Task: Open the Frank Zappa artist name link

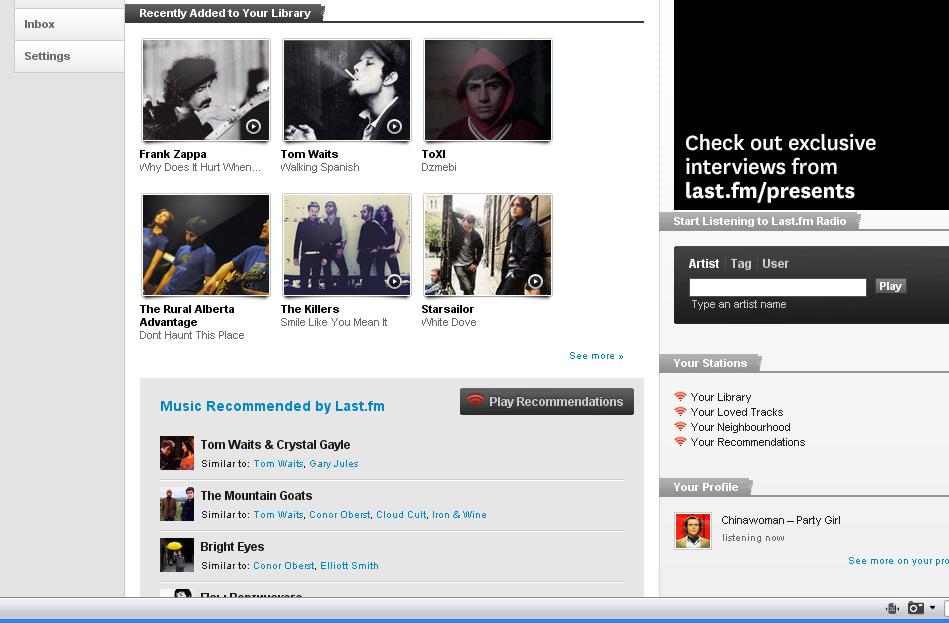Action: [173, 154]
